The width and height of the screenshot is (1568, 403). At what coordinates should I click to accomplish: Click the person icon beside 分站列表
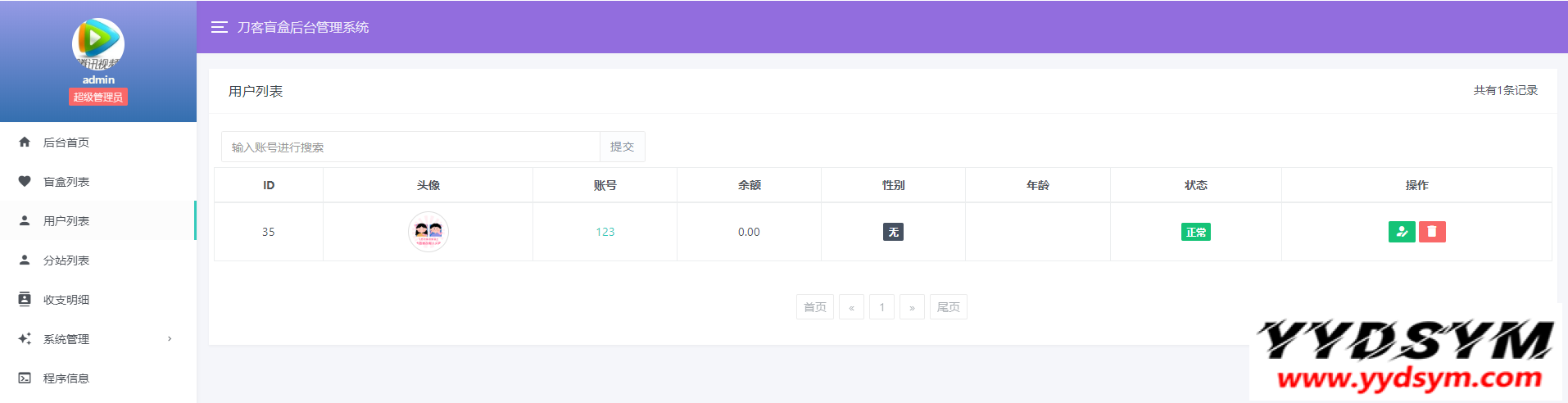point(25,260)
